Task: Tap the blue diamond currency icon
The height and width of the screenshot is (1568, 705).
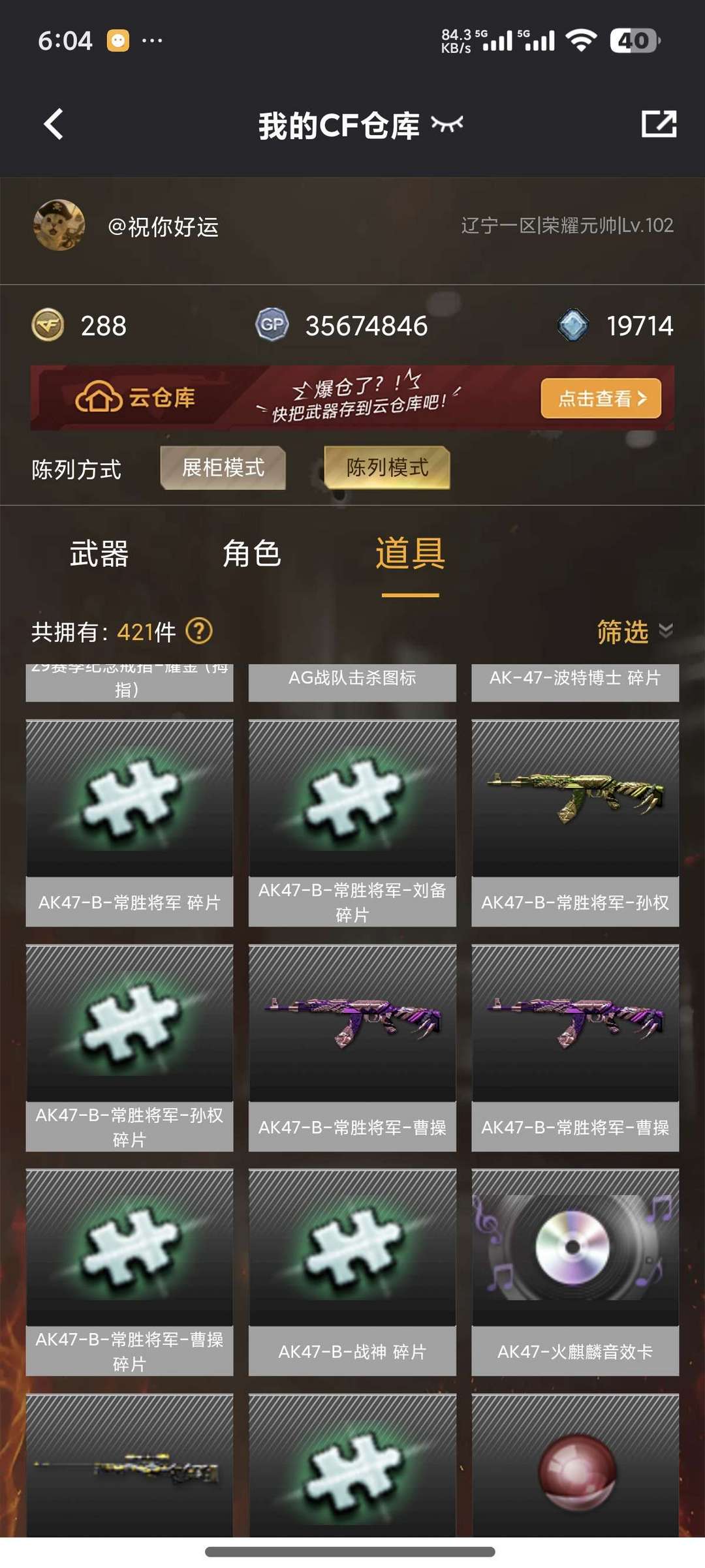Action: pos(573,325)
